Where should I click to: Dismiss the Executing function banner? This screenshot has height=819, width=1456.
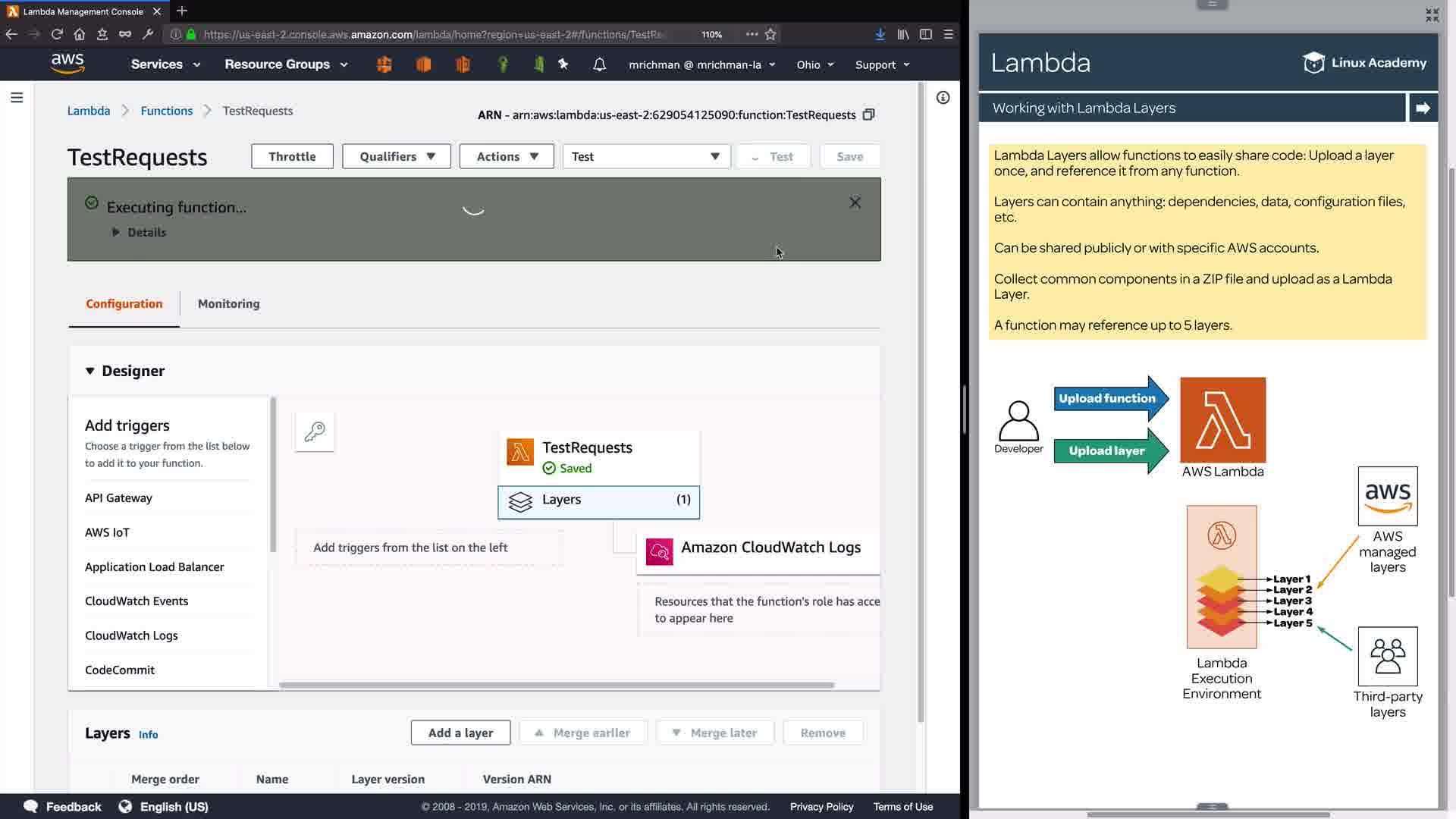[x=855, y=202]
